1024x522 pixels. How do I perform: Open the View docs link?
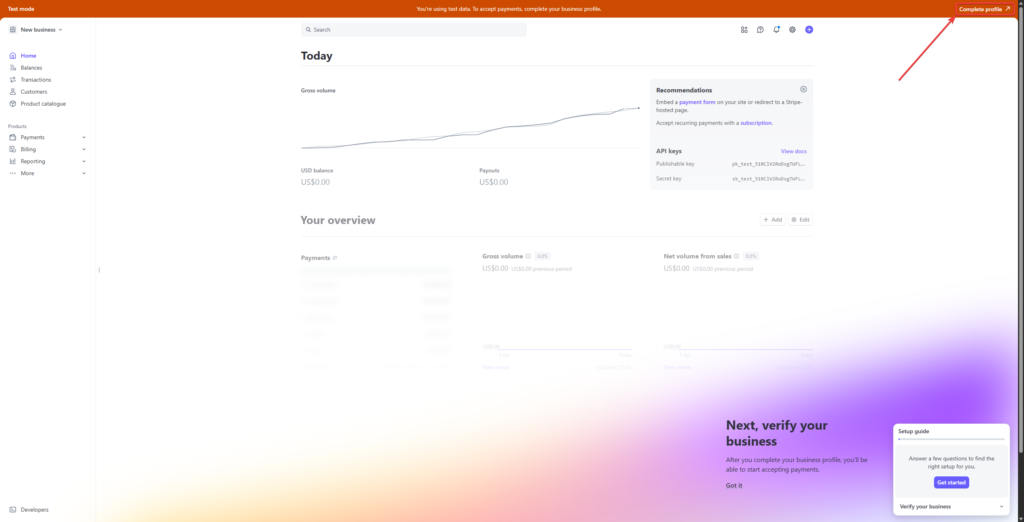[793, 151]
